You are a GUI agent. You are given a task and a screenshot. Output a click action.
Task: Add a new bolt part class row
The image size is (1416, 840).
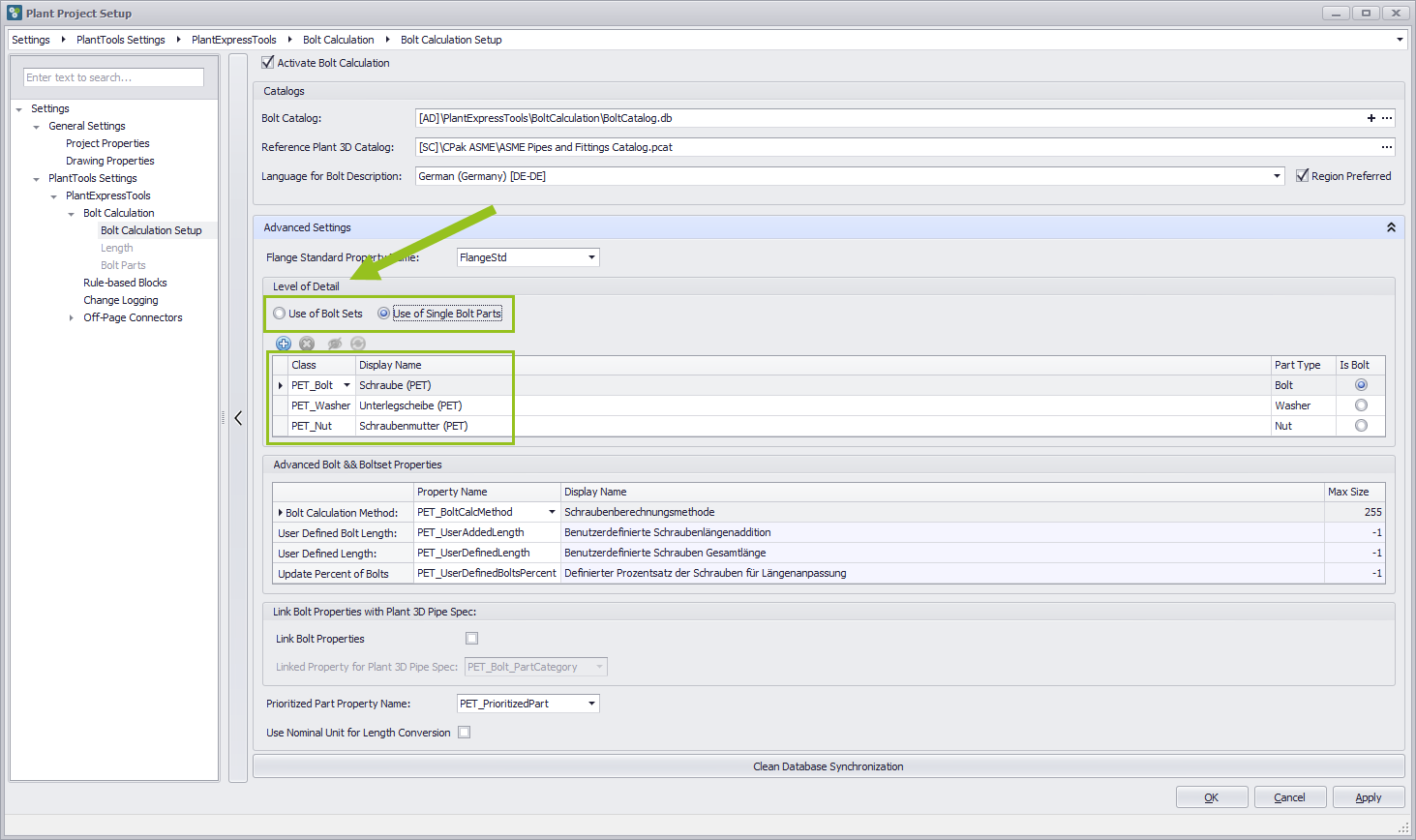284,344
